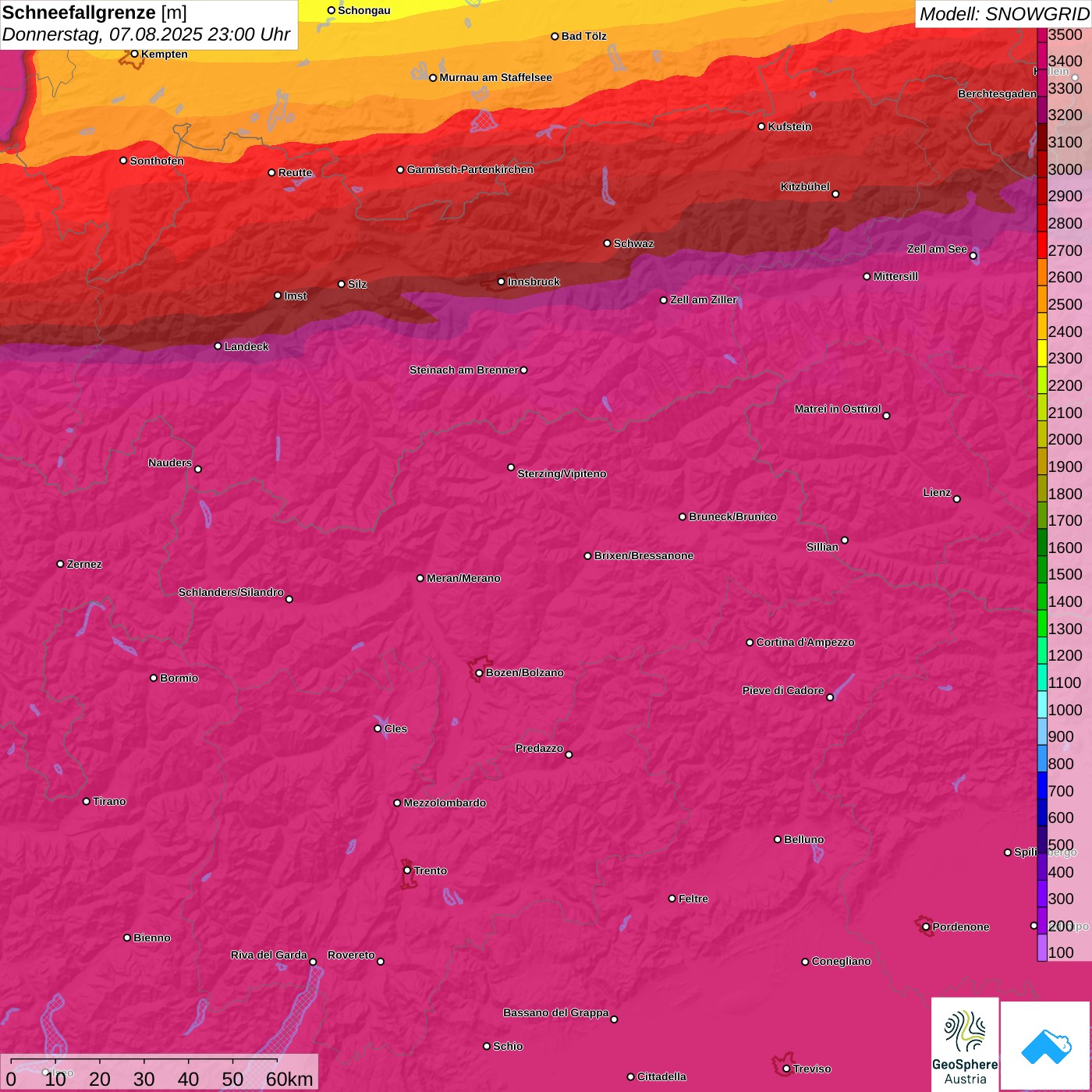Click the 'Schneefallgrenze [m]' title

click(x=94, y=12)
